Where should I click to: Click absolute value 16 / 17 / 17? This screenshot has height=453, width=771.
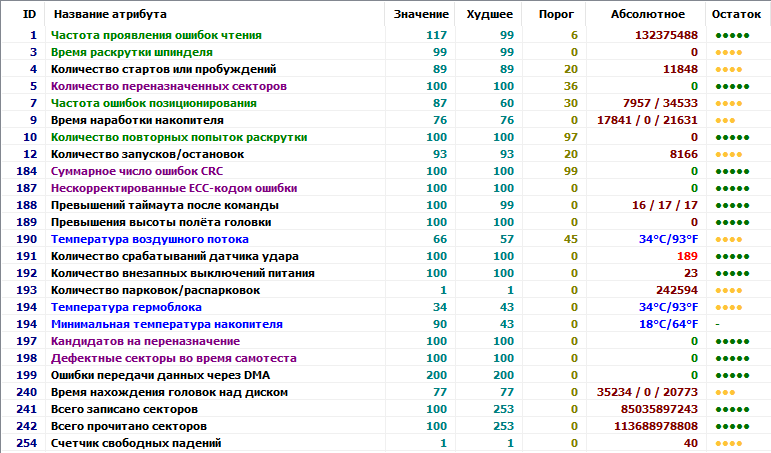click(x=665, y=205)
